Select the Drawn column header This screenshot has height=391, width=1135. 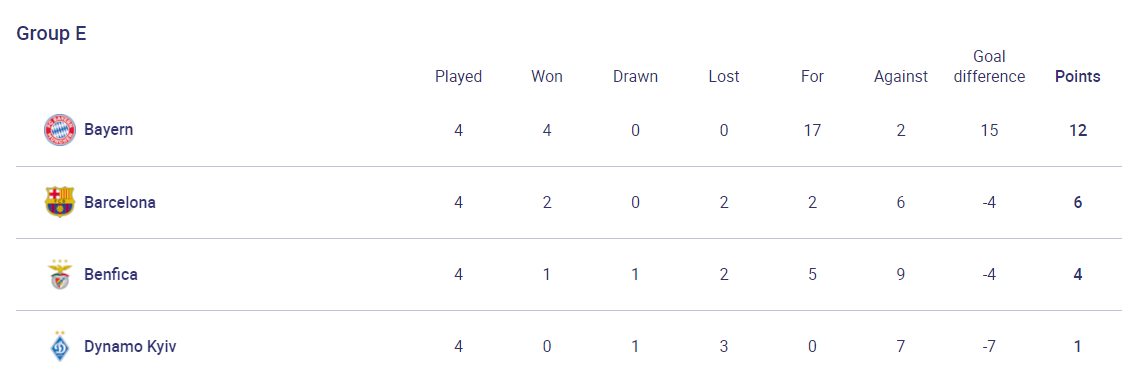pos(635,77)
